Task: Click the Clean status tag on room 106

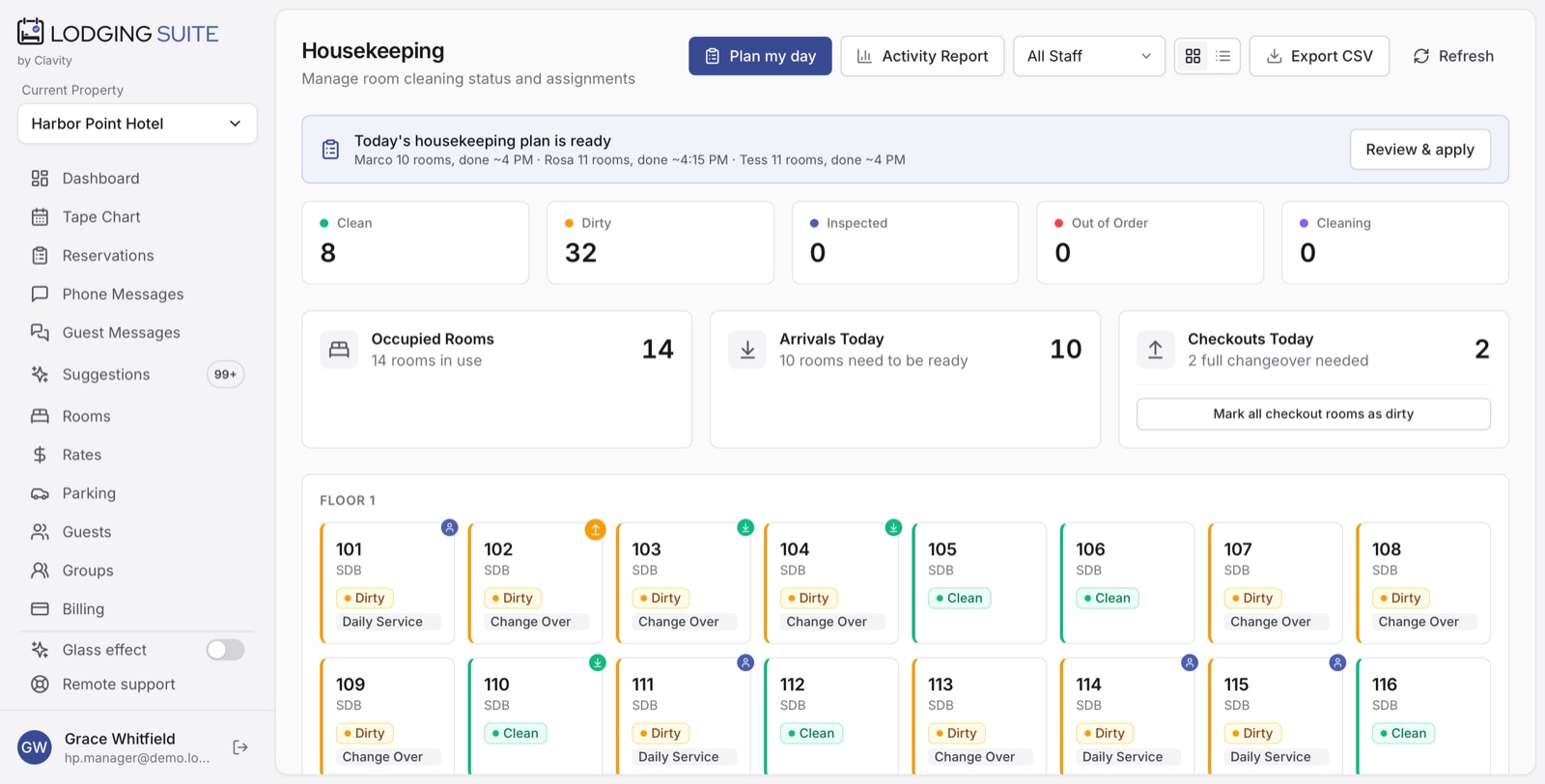Action: [1108, 599]
